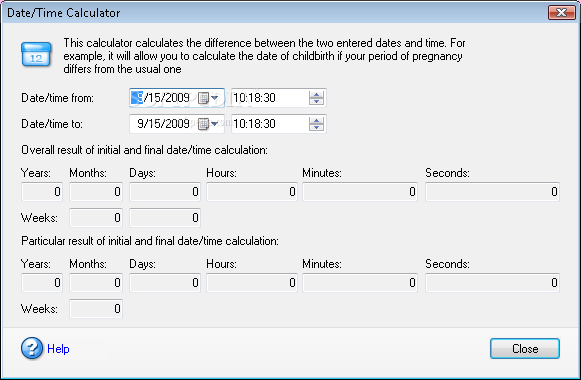The image size is (581, 380).
Task: Open the Help link
Action: (x=58, y=349)
